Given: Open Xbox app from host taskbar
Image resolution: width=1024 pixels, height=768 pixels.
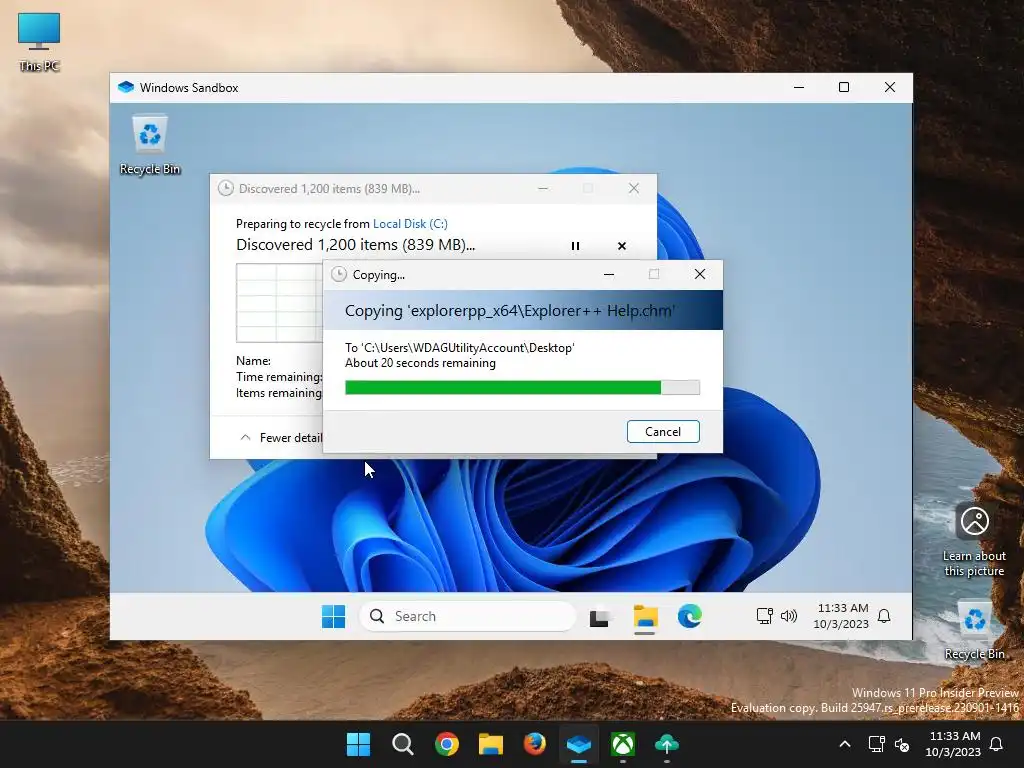Looking at the screenshot, I should pos(623,744).
